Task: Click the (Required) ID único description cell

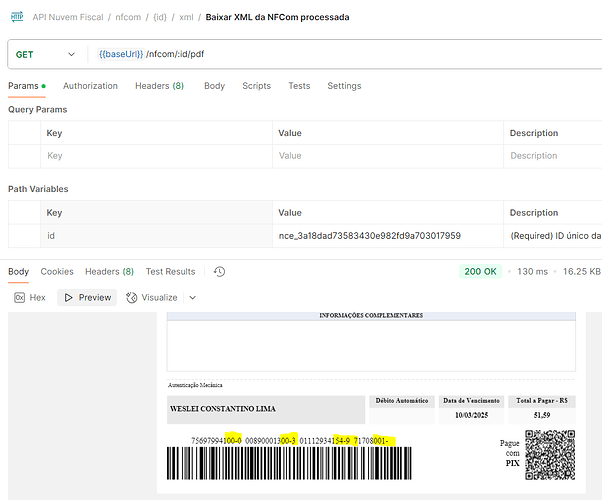Action: pyautogui.click(x=553, y=236)
